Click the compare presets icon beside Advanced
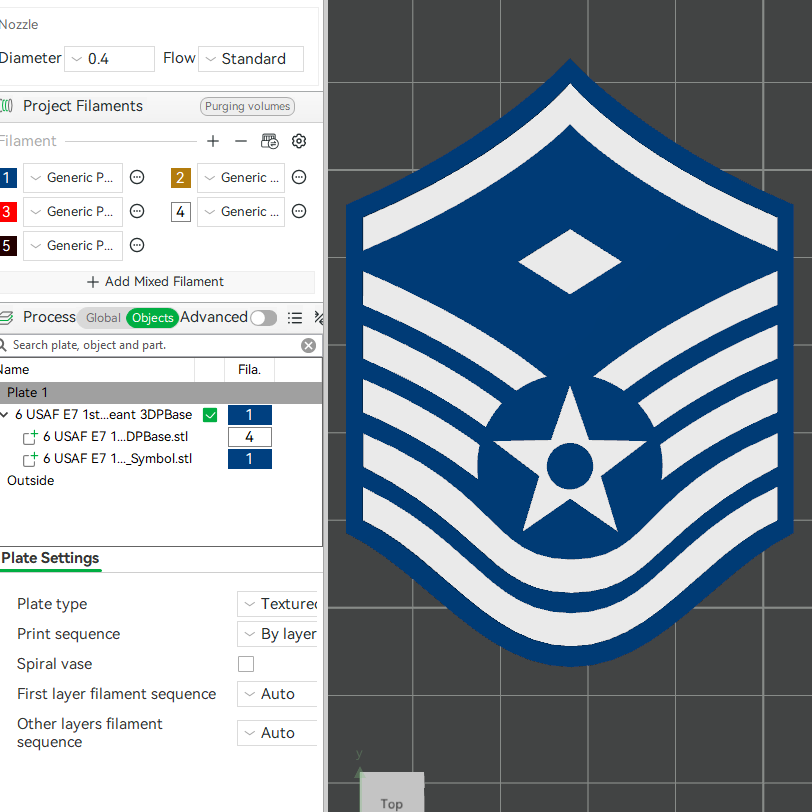This screenshot has height=812, width=812. tap(318, 317)
